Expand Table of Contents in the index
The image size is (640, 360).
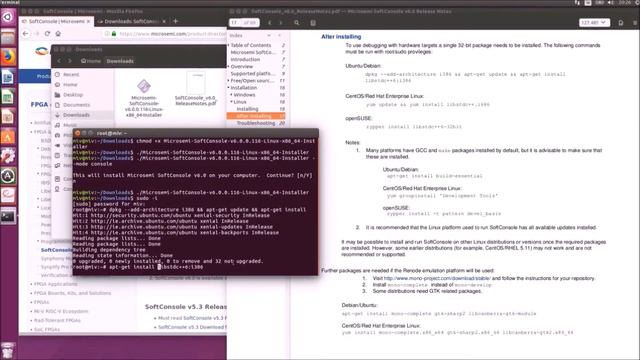pyautogui.click(x=229, y=45)
